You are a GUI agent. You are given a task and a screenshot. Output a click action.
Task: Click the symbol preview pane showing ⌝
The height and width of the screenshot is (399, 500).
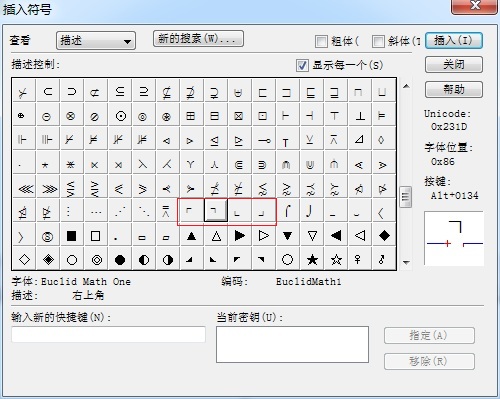pos(454,238)
